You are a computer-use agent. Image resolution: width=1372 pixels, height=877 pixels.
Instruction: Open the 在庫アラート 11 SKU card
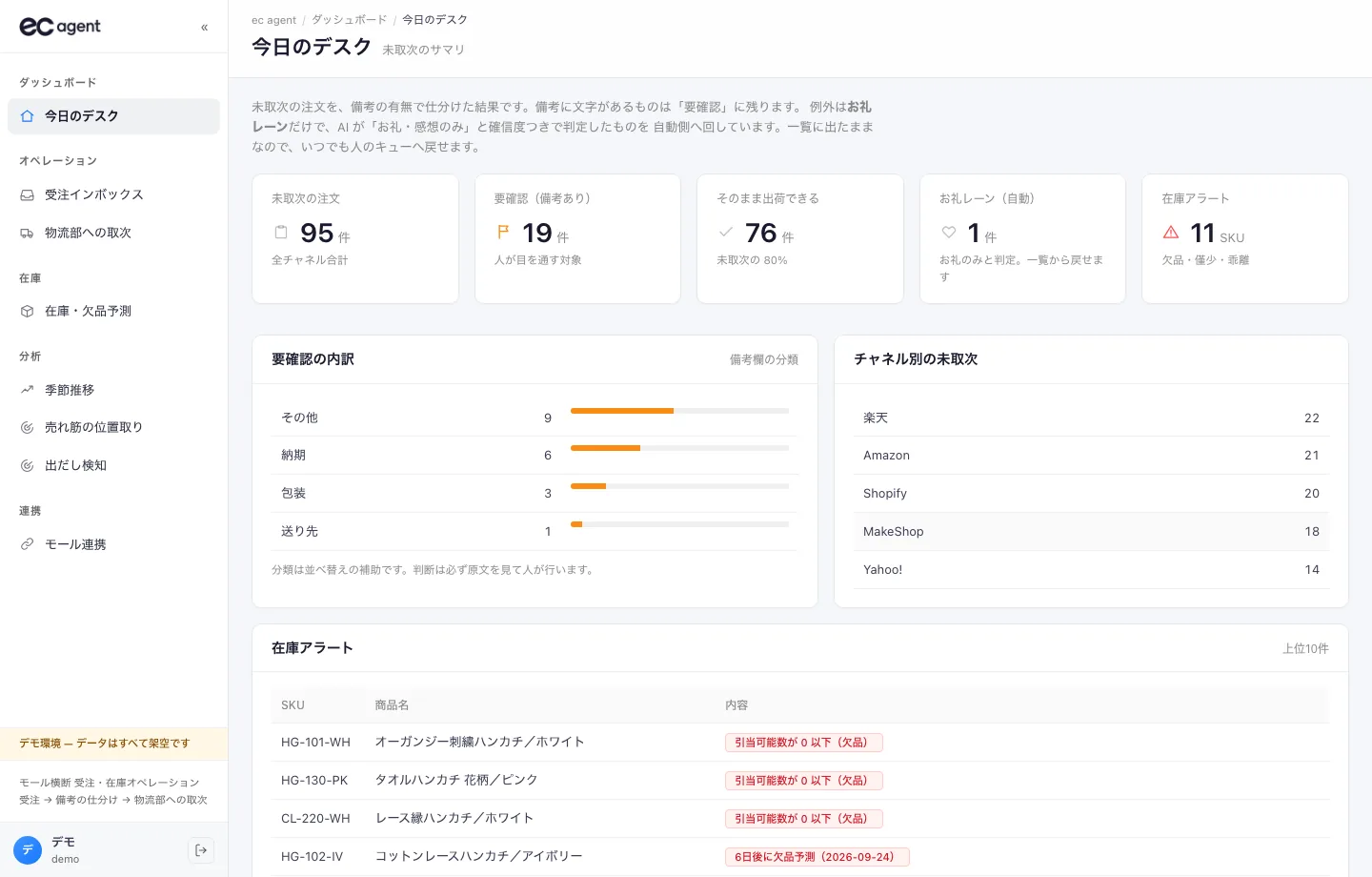(x=1245, y=239)
